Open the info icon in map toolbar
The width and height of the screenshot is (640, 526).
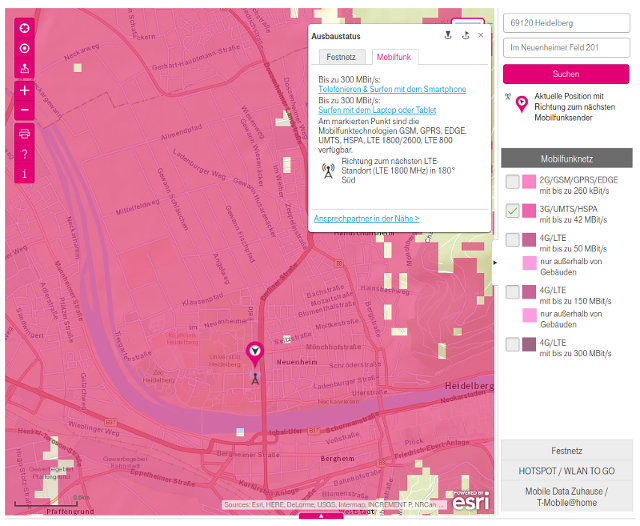pos(25,174)
